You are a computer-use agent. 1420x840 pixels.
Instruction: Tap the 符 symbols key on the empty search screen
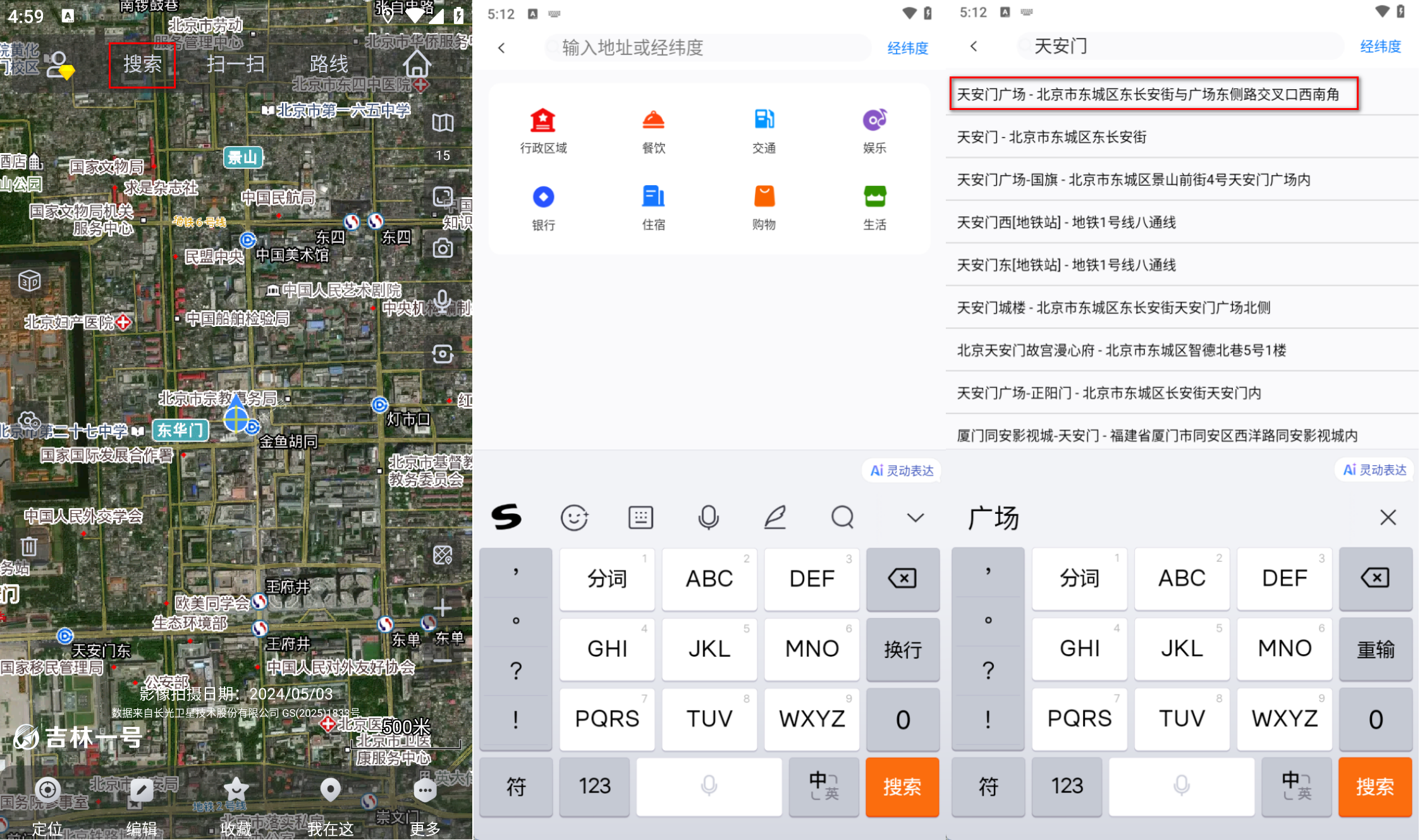pos(516,787)
